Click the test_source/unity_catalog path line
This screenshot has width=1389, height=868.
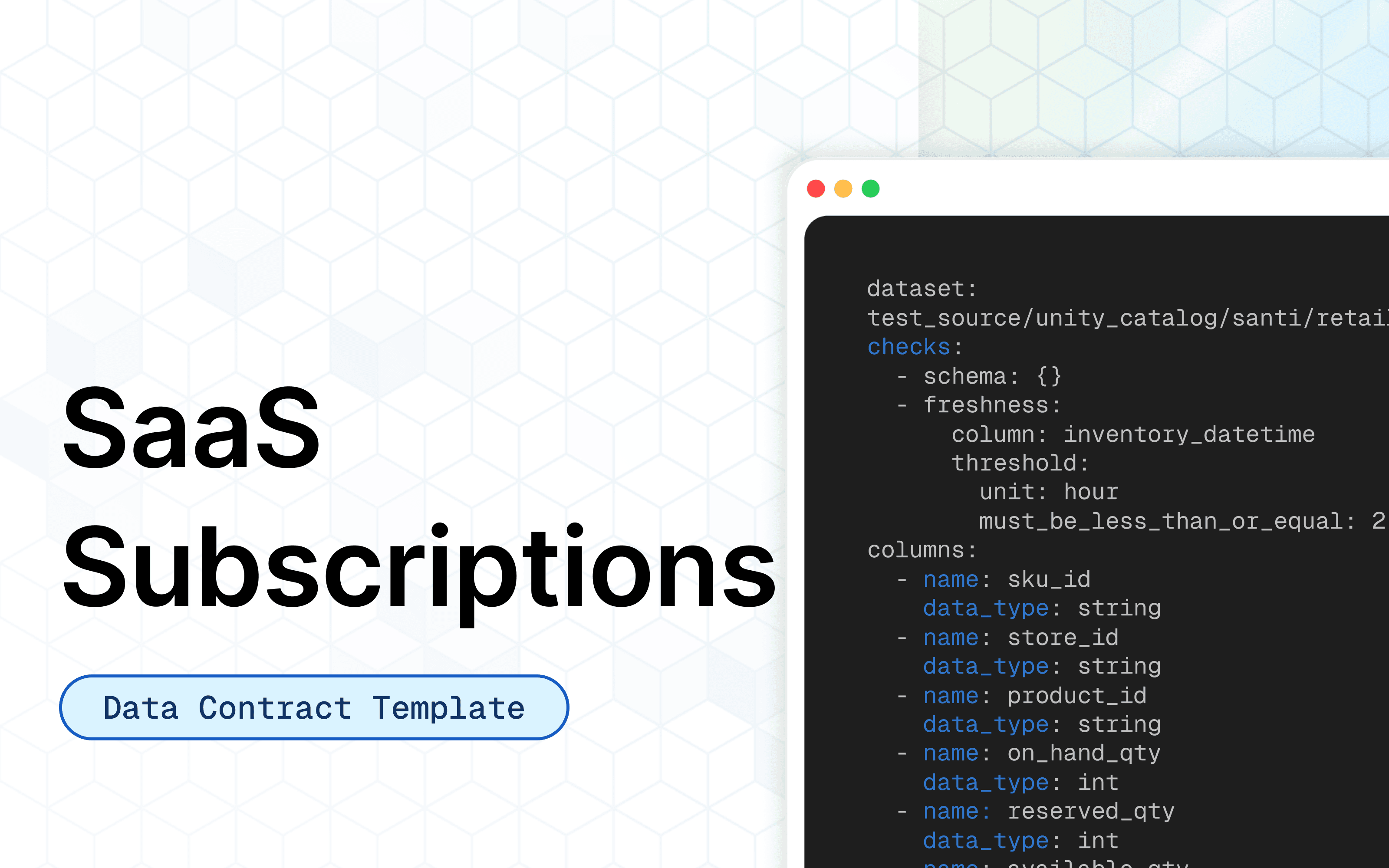pyautogui.click(x=1125, y=318)
